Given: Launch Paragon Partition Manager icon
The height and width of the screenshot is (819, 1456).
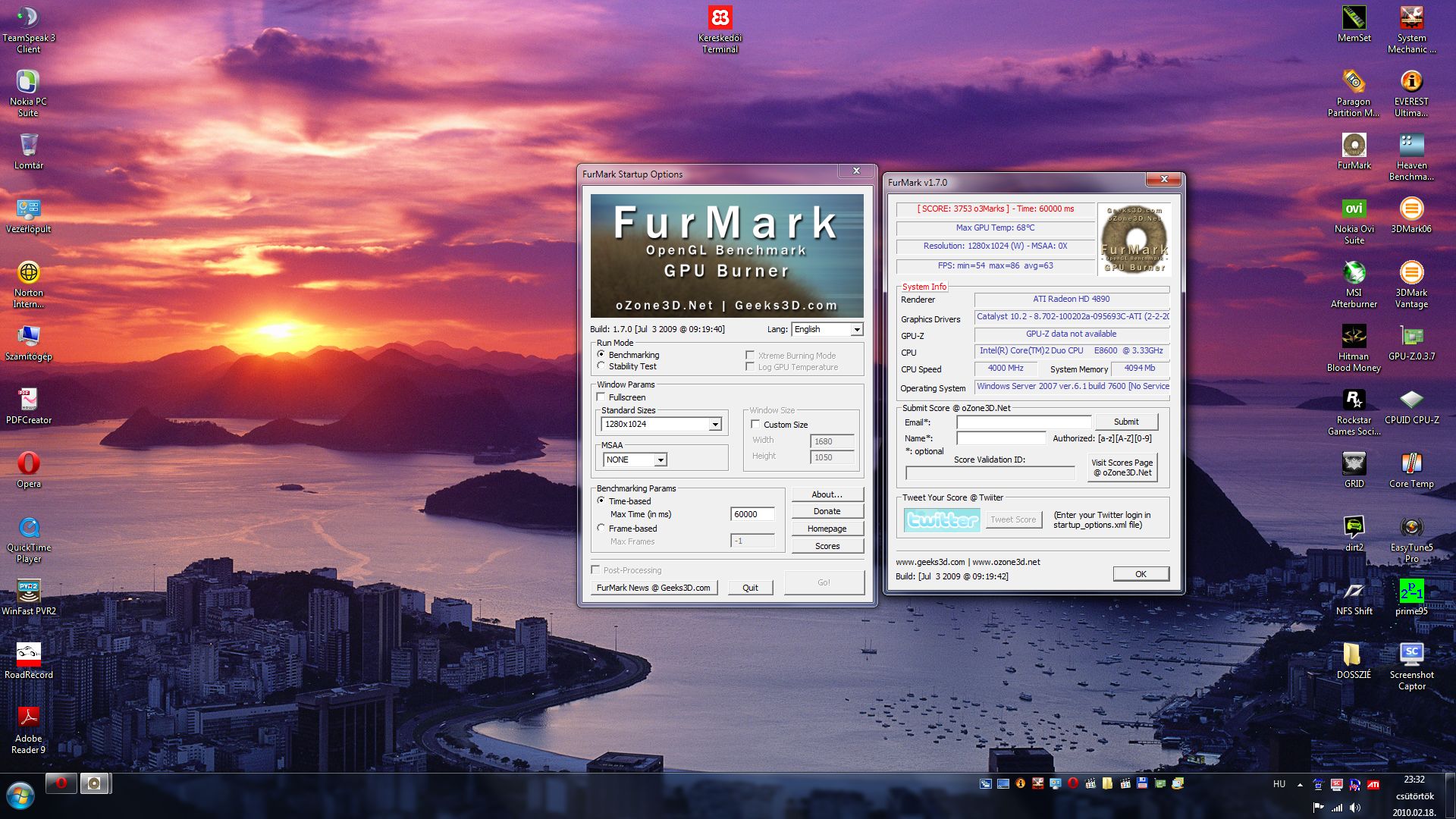Looking at the screenshot, I should tap(1354, 94).
